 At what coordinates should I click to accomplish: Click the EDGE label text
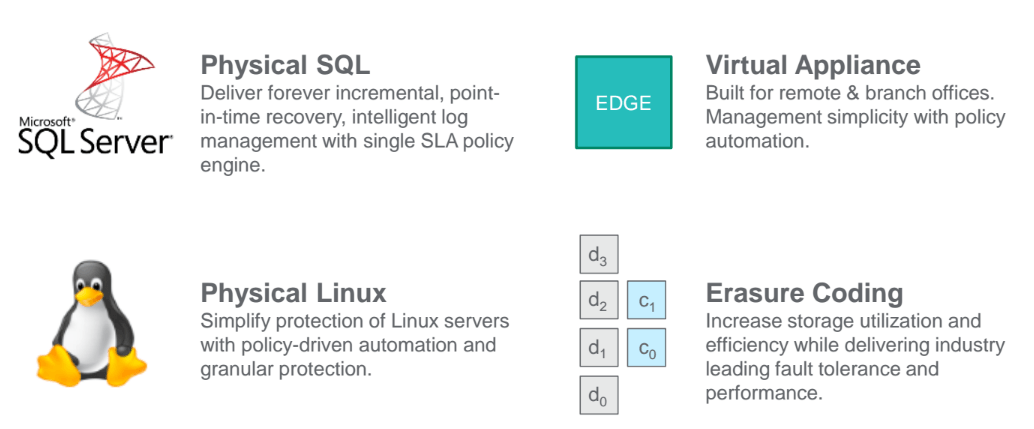click(x=623, y=103)
